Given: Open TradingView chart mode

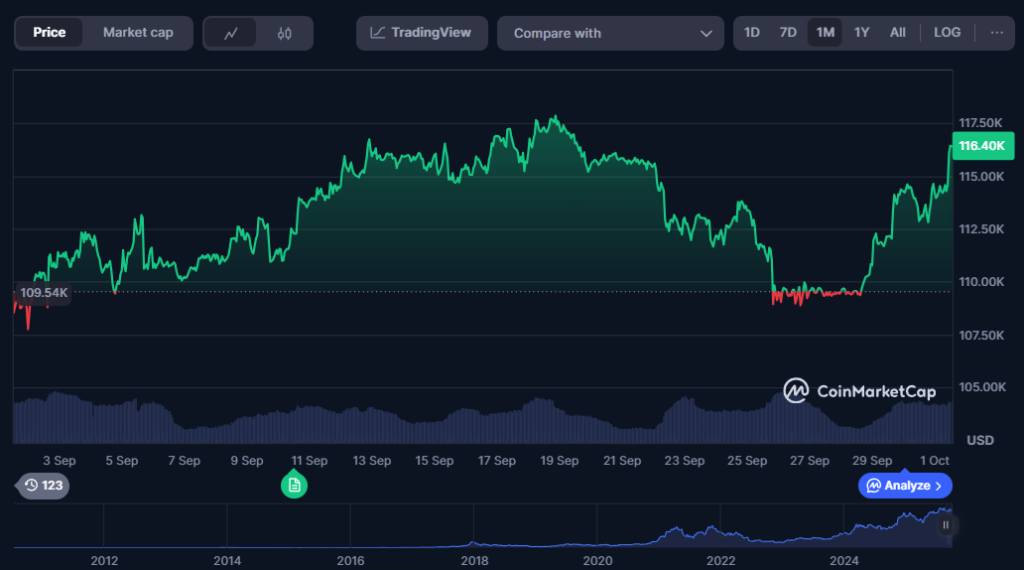Looking at the screenshot, I should [421, 33].
